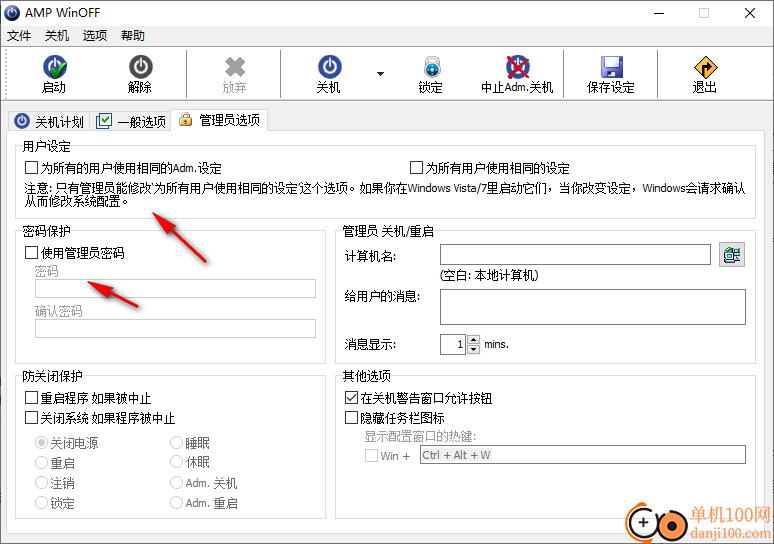The height and width of the screenshot is (544, 774).
Task: Click the 锁定 (lock) toolbar icon
Action: pos(432,67)
